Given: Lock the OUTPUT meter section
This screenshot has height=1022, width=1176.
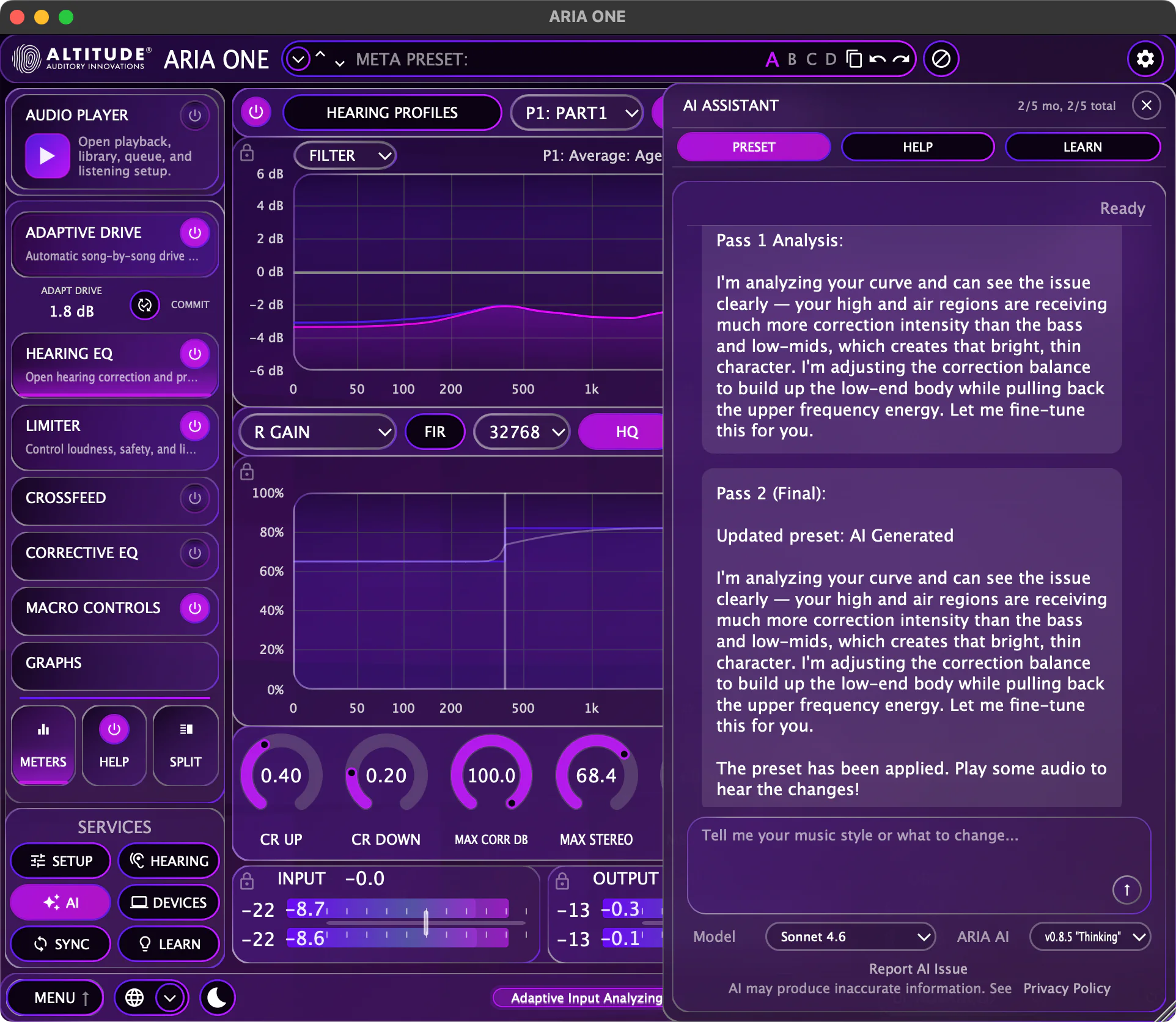Looking at the screenshot, I should [562, 880].
